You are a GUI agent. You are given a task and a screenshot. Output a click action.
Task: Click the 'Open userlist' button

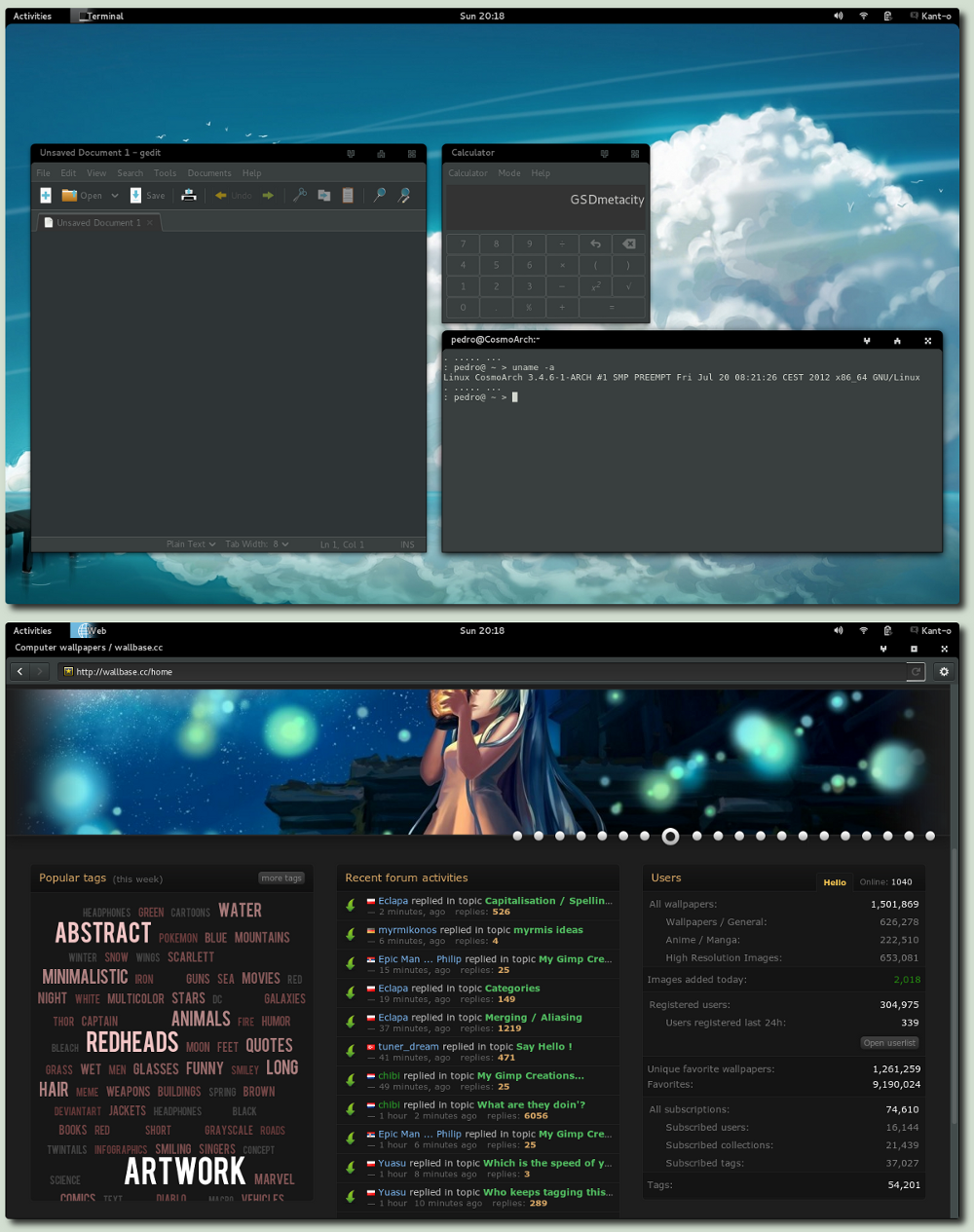click(x=889, y=1043)
